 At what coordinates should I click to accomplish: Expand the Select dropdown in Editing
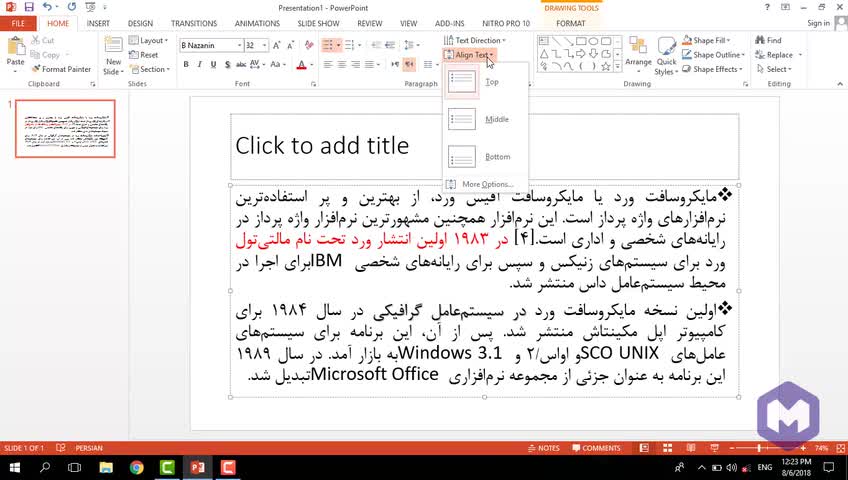point(774,69)
